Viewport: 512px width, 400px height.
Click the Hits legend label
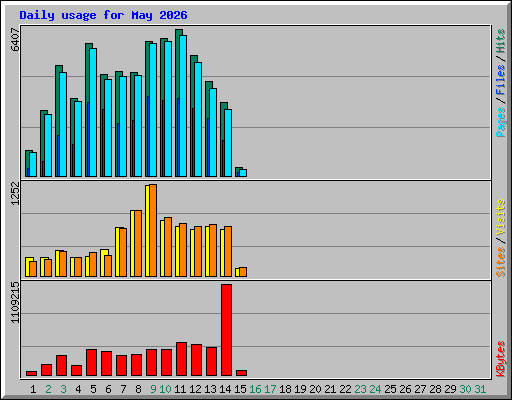click(x=501, y=41)
